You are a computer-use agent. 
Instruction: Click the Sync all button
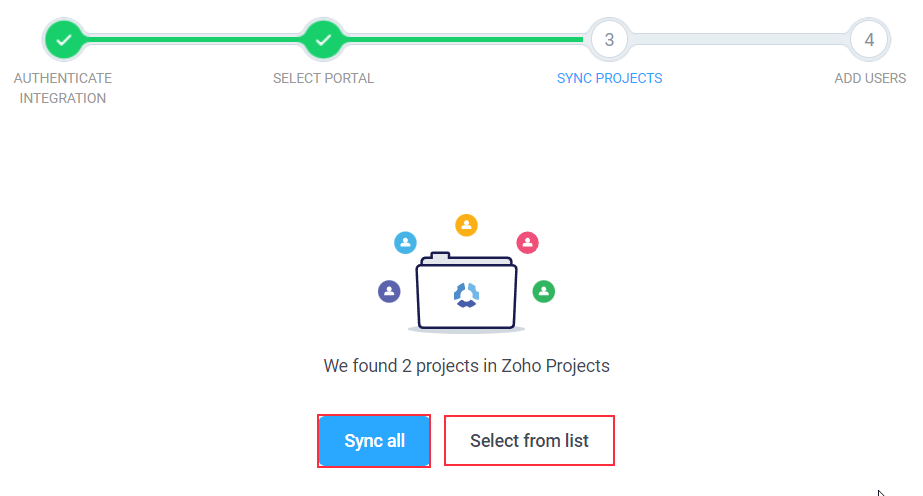pyautogui.click(x=374, y=441)
